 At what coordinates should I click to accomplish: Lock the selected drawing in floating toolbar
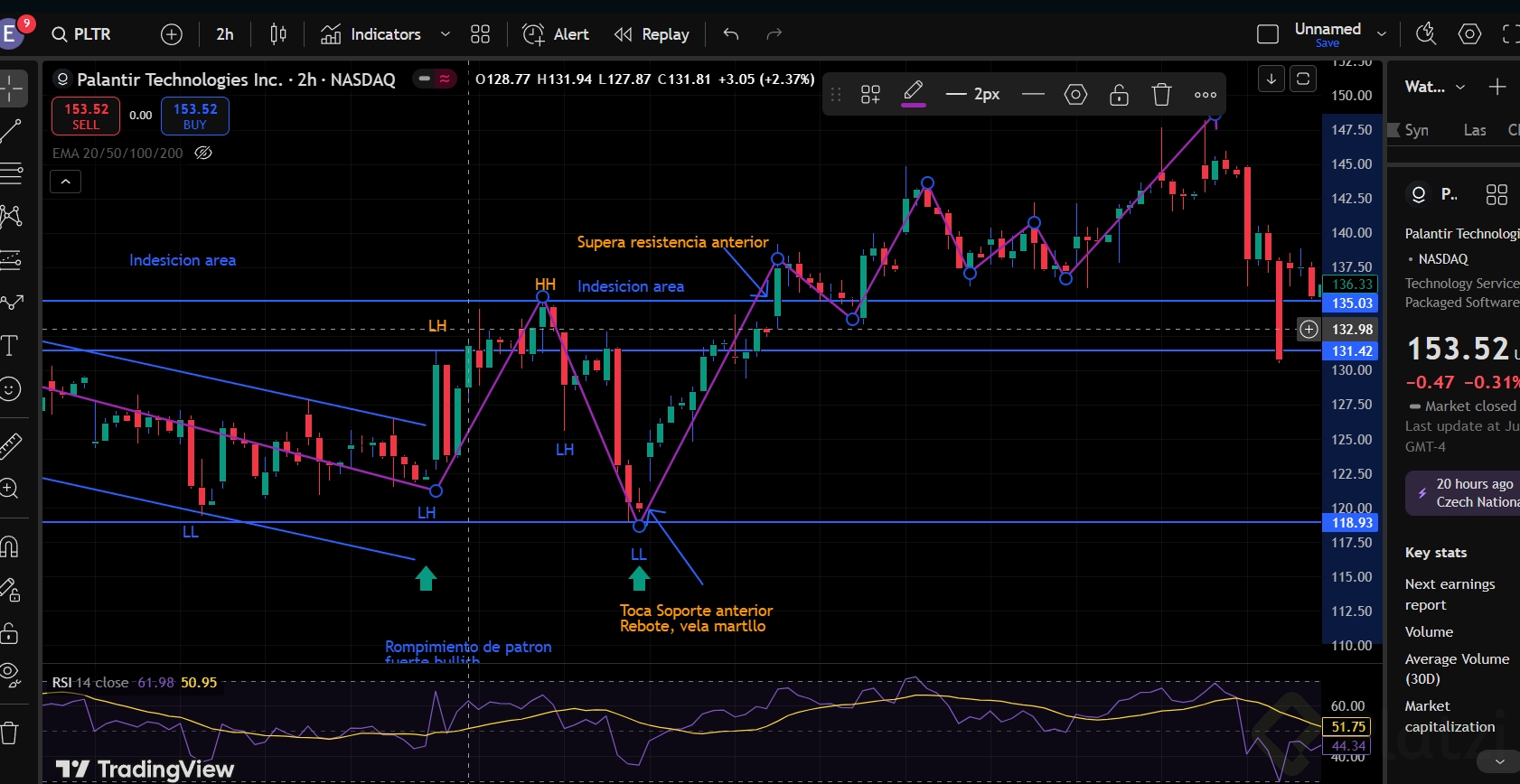pos(1119,94)
